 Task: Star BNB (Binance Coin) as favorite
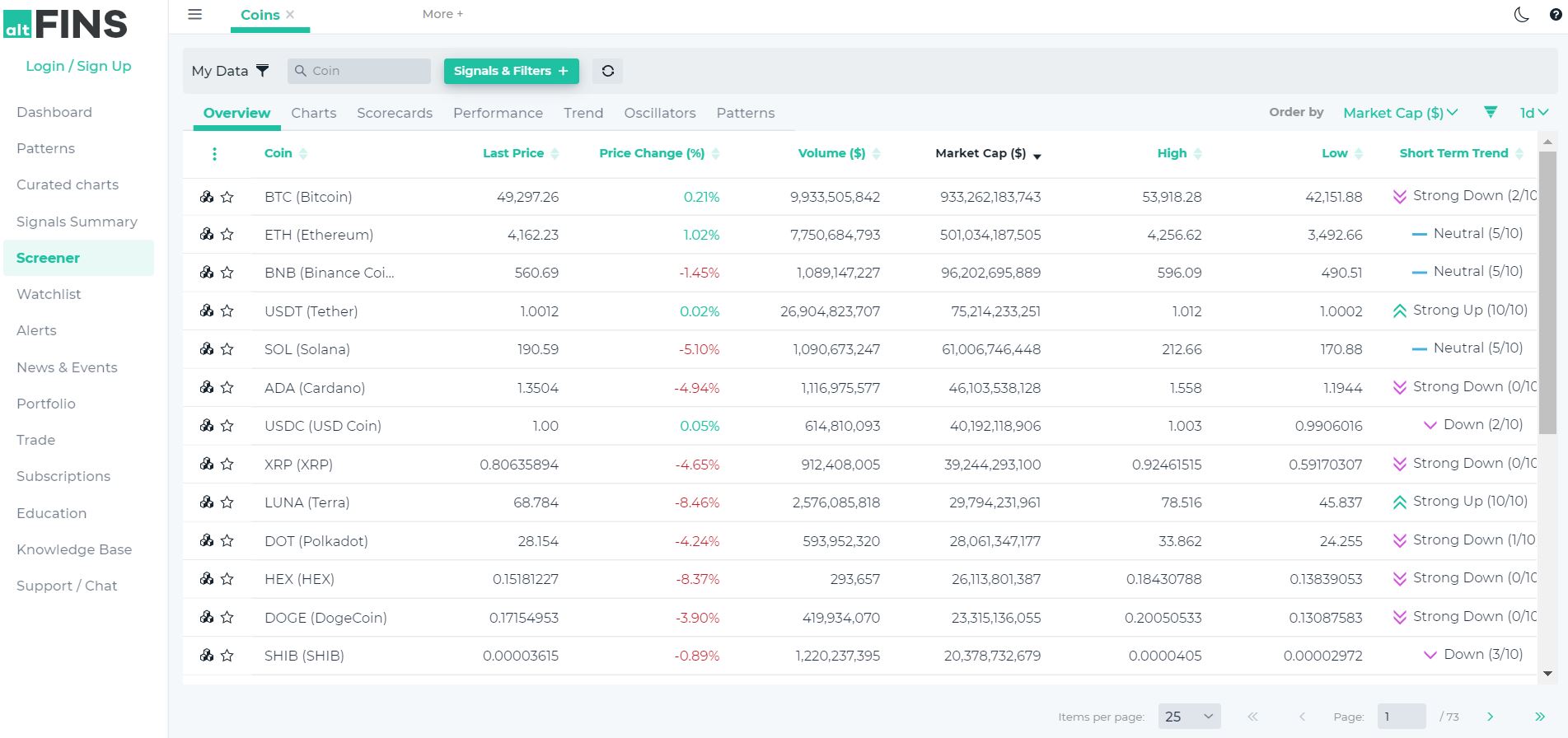(x=227, y=273)
